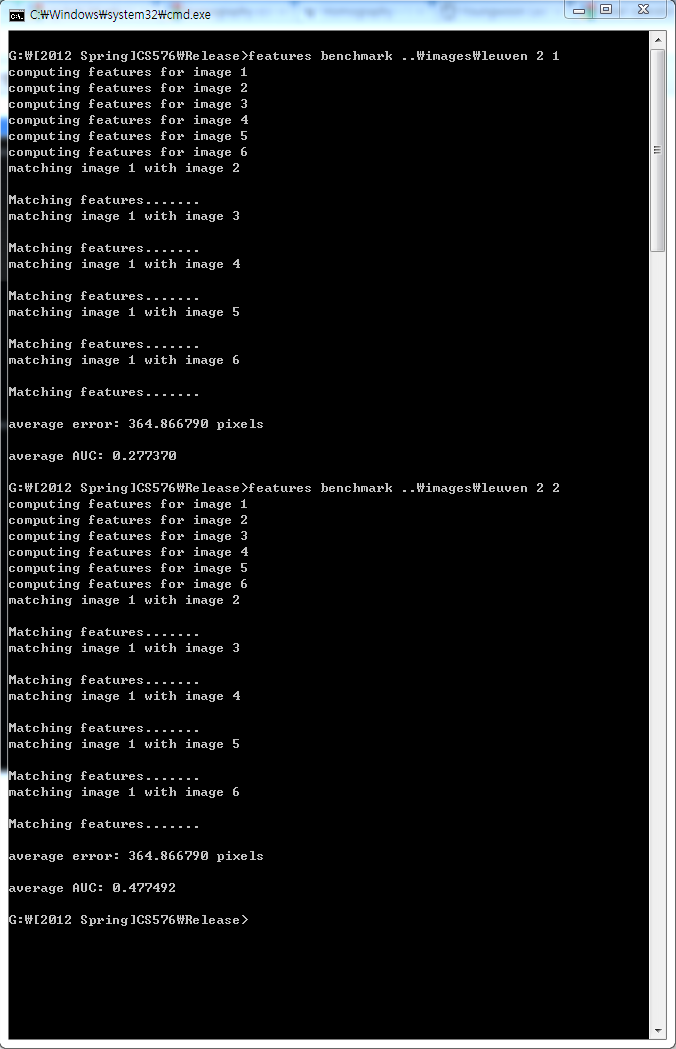
Task: Click the vertical scrollbar thumb grip
Action: coord(657,150)
